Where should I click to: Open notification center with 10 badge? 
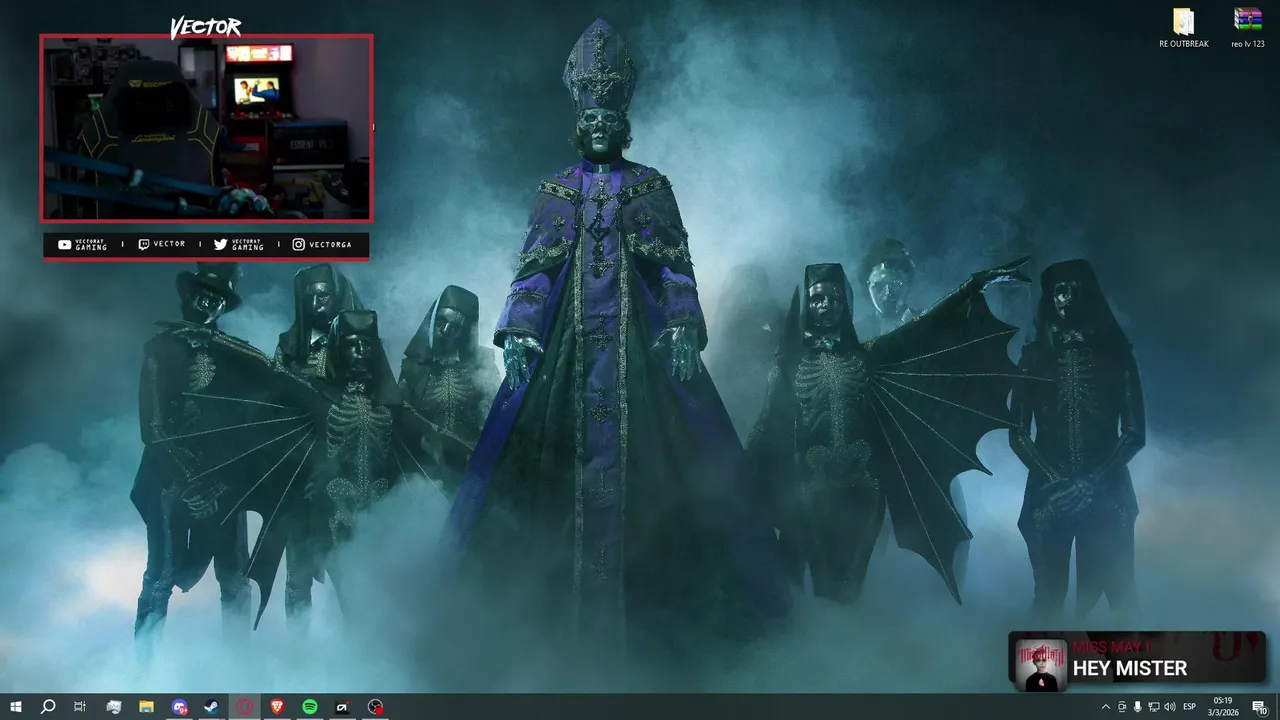[x=1259, y=707]
